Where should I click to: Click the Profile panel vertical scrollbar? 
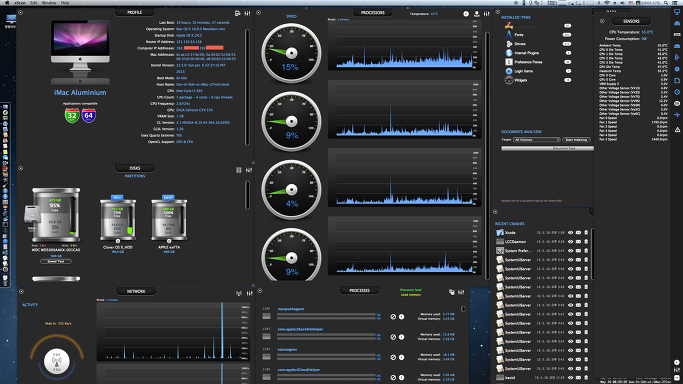(x=247, y=87)
